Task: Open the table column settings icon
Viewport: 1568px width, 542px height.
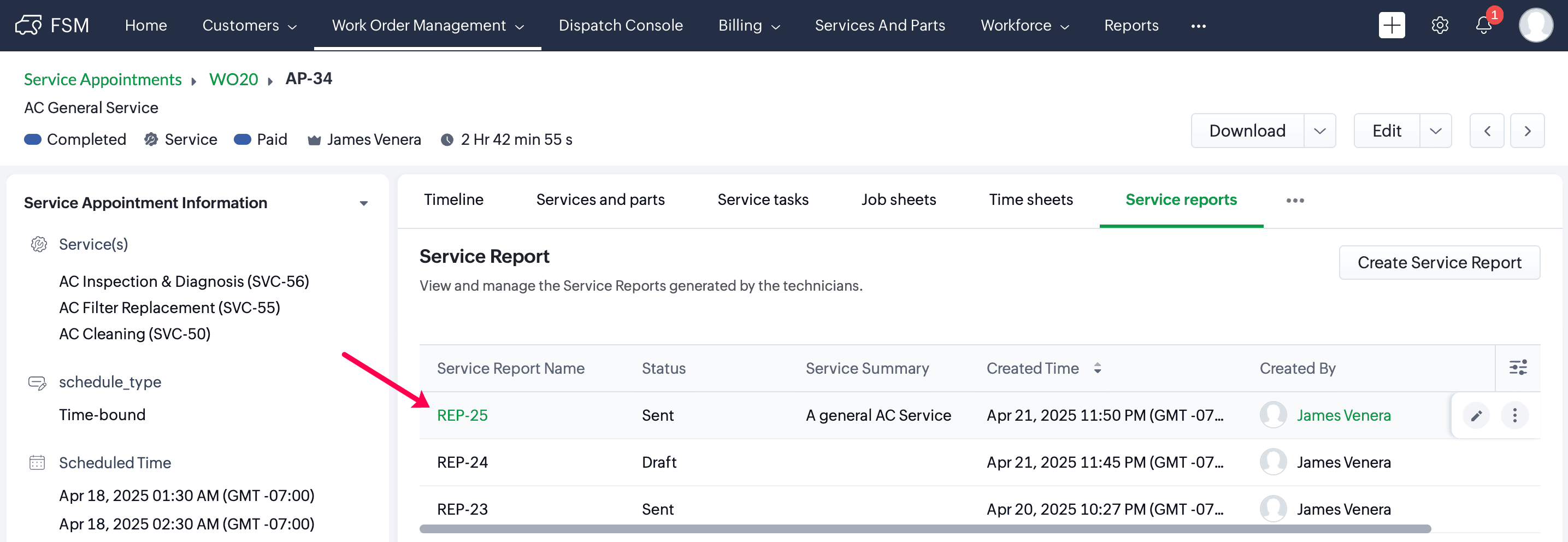Action: pyautogui.click(x=1518, y=368)
